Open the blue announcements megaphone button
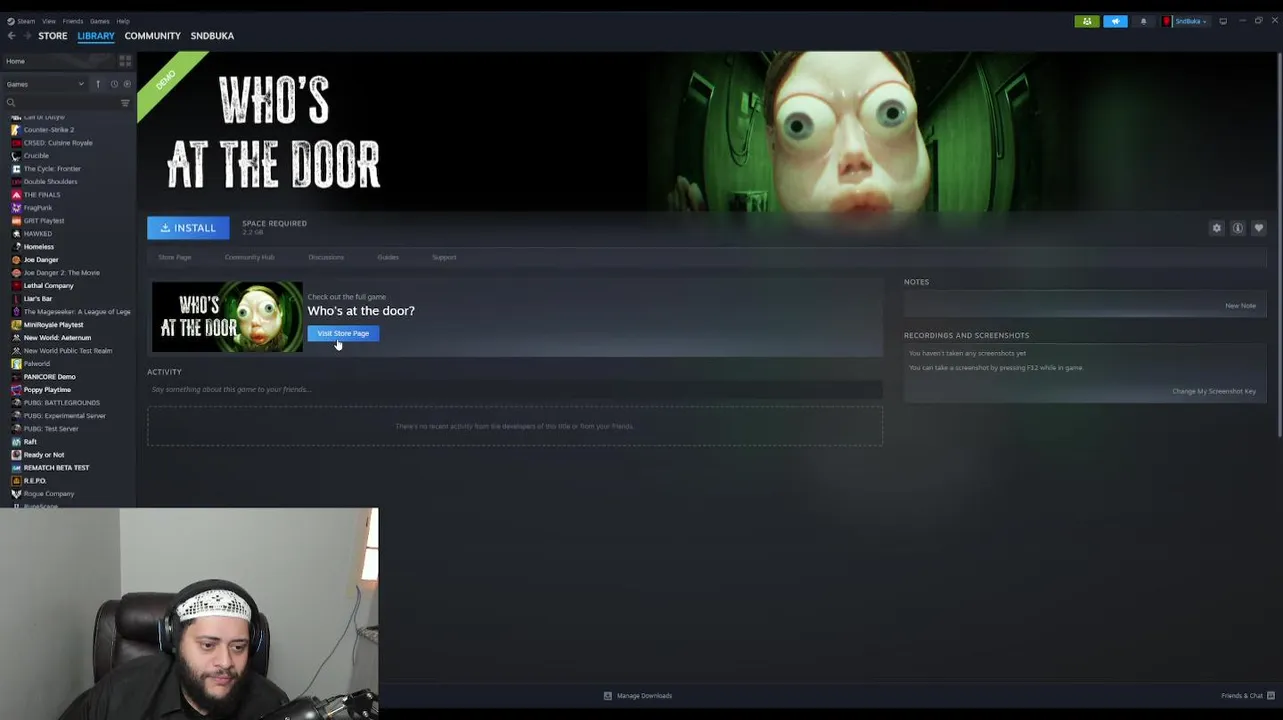The width and height of the screenshot is (1283, 720). [x=1115, y=21]
